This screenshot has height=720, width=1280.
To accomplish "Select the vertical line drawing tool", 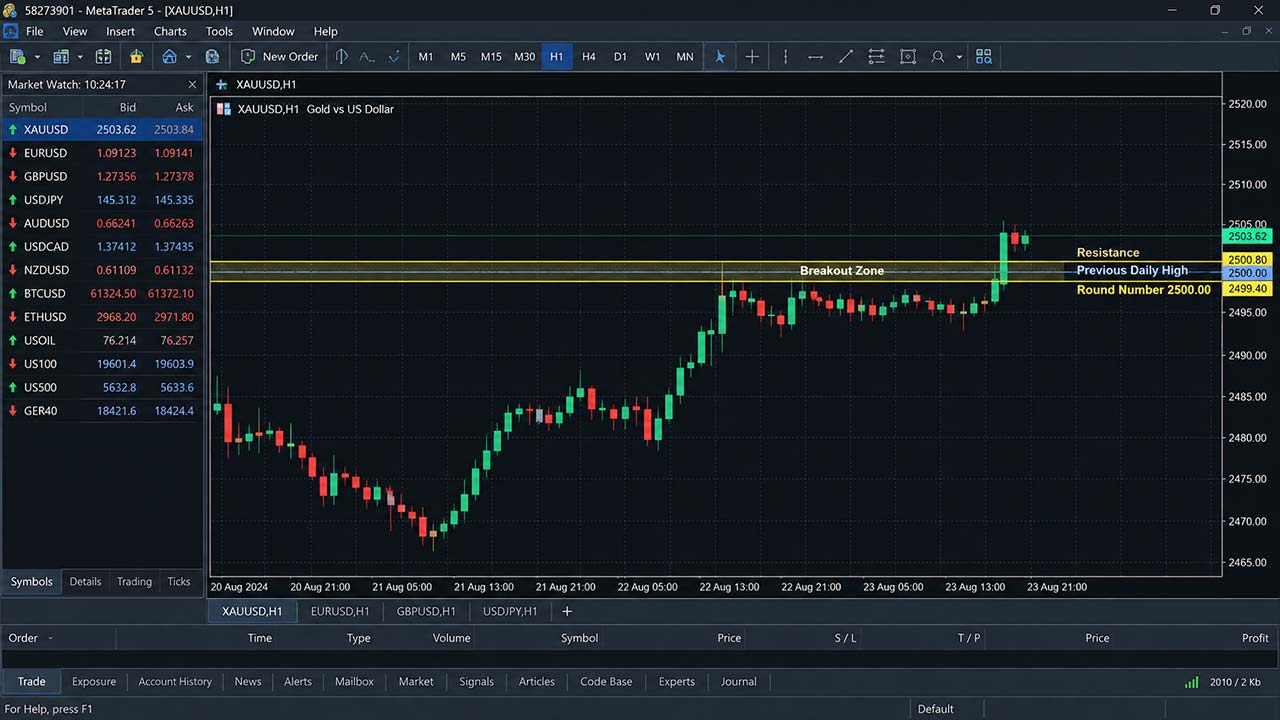I will coord(785,57).
